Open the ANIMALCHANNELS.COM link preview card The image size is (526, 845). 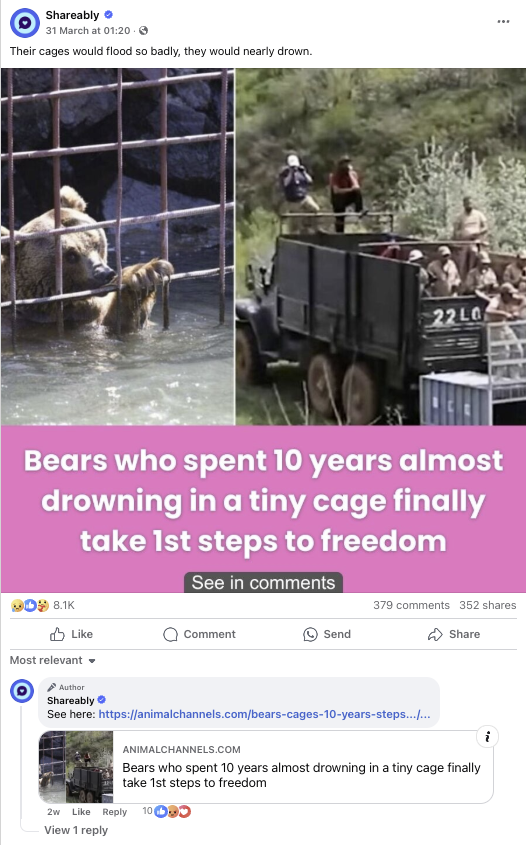(266, 767)
